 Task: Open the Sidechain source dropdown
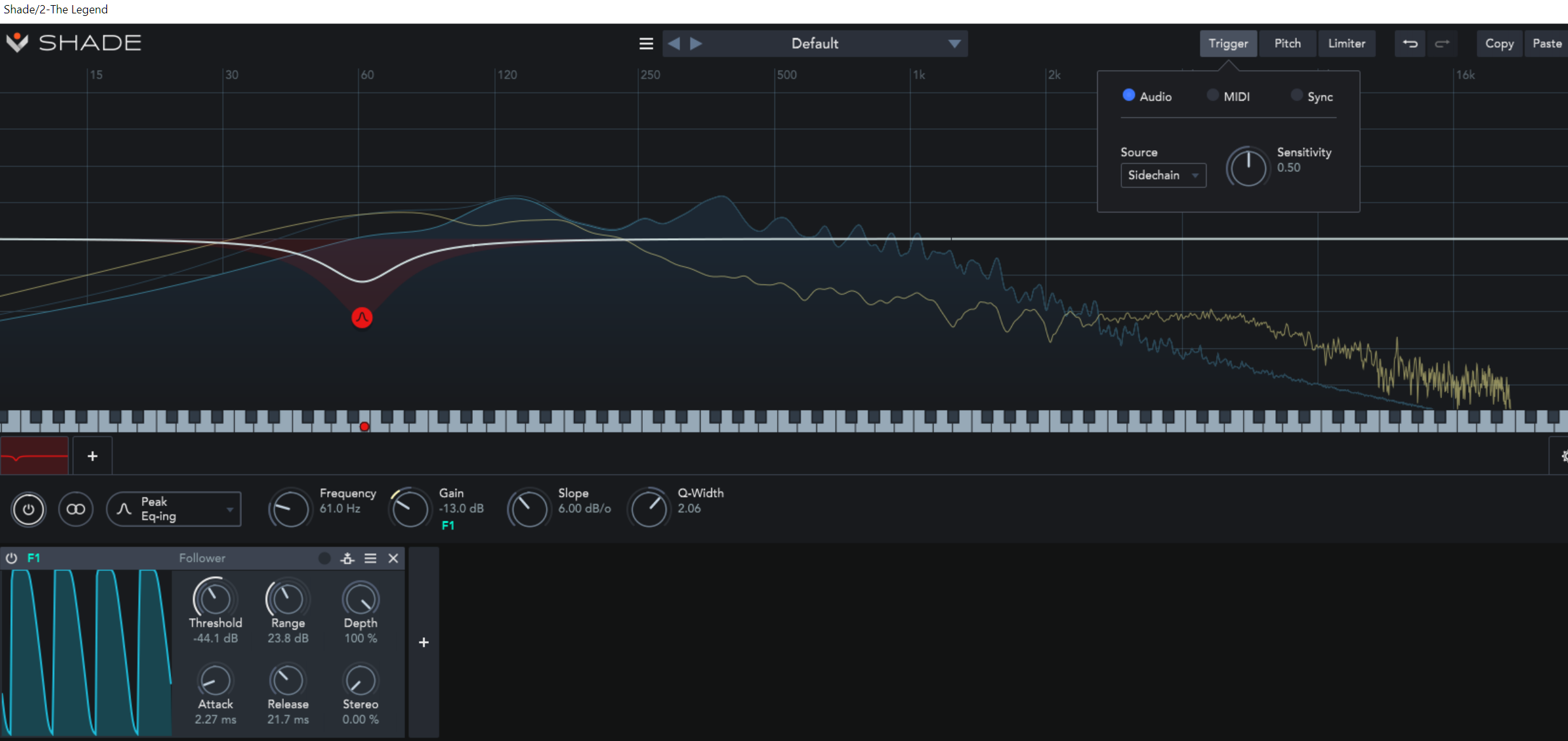click(1163, 175)
